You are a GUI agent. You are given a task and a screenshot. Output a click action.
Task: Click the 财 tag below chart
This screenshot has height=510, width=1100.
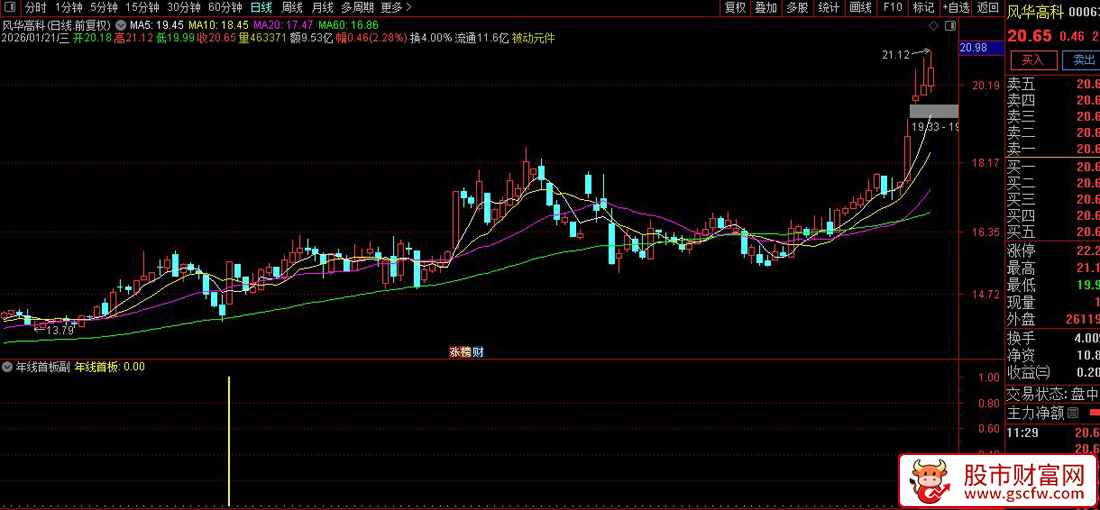click(x=478, y=351)
